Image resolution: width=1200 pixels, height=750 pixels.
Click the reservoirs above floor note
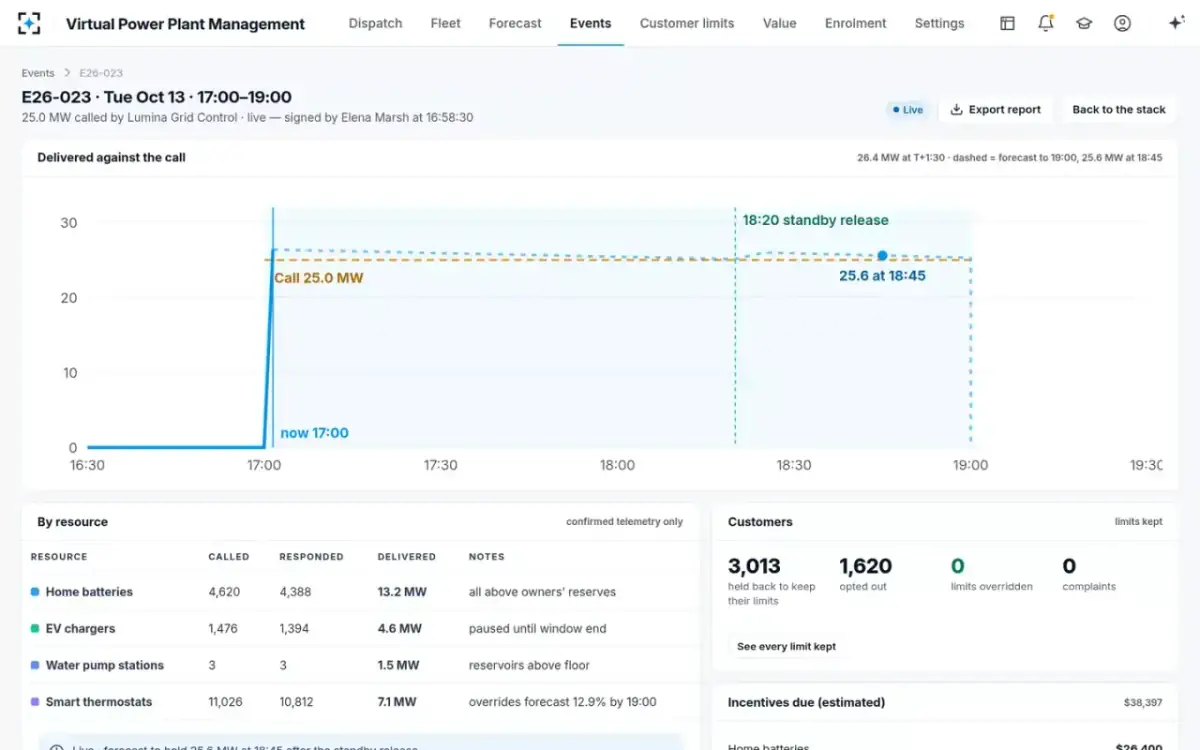(x=529, y=665)
